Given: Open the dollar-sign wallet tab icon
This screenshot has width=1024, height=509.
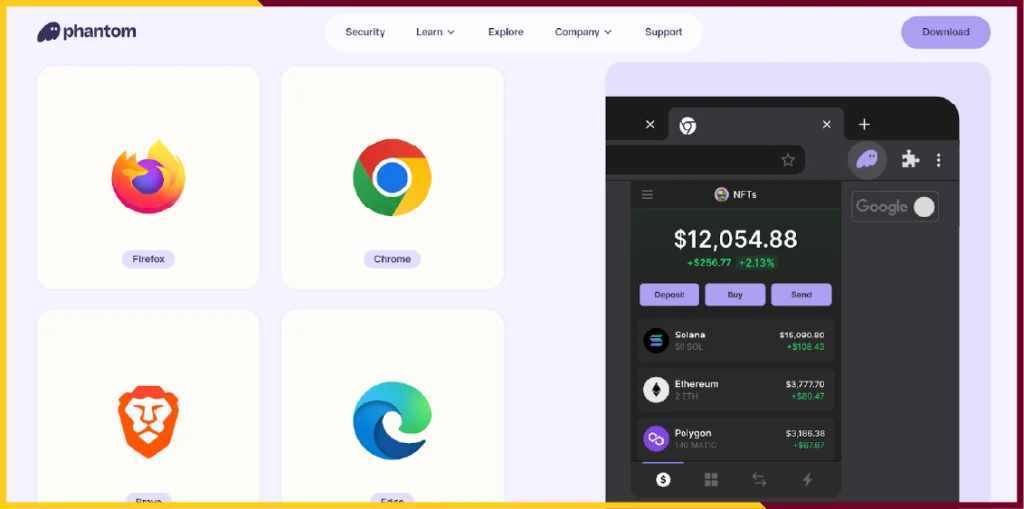Looking at the screenshot, I should coord(663,480).
